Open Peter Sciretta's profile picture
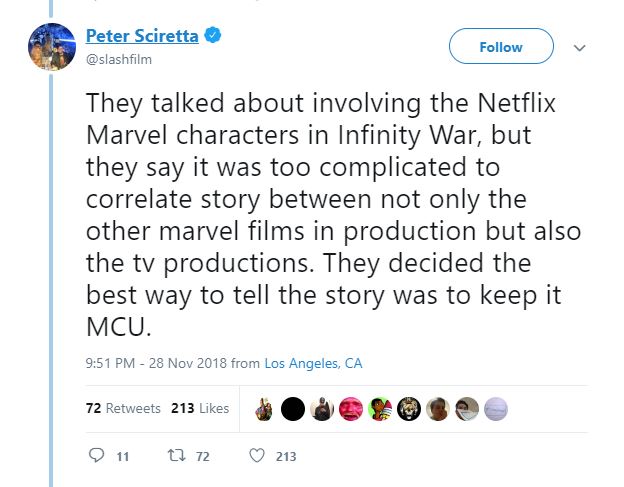 point(51,47)
